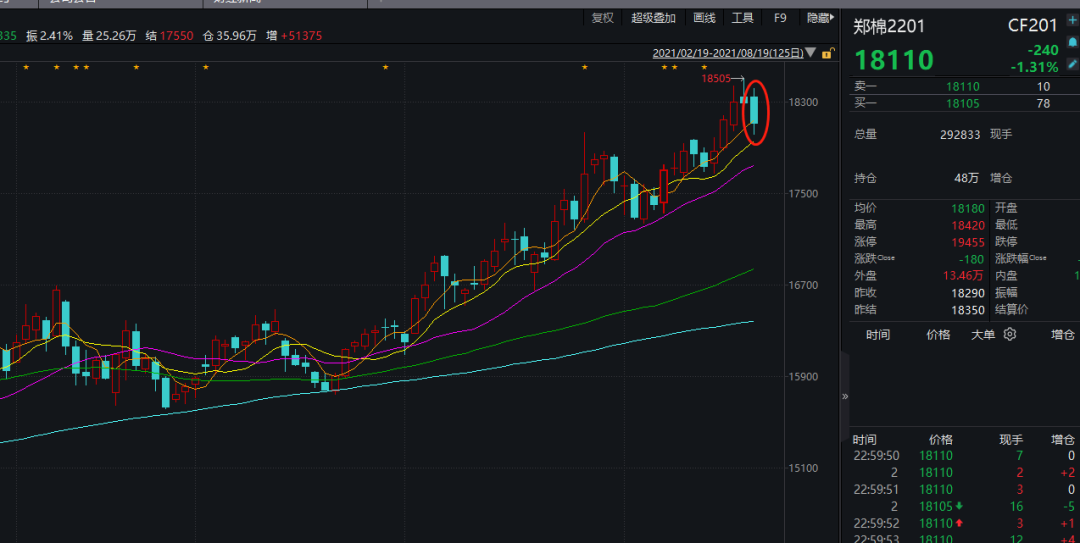This screenshot has height=543, width=1080.
Task: Click the first event star at chart left
Action: coord(25,67)
